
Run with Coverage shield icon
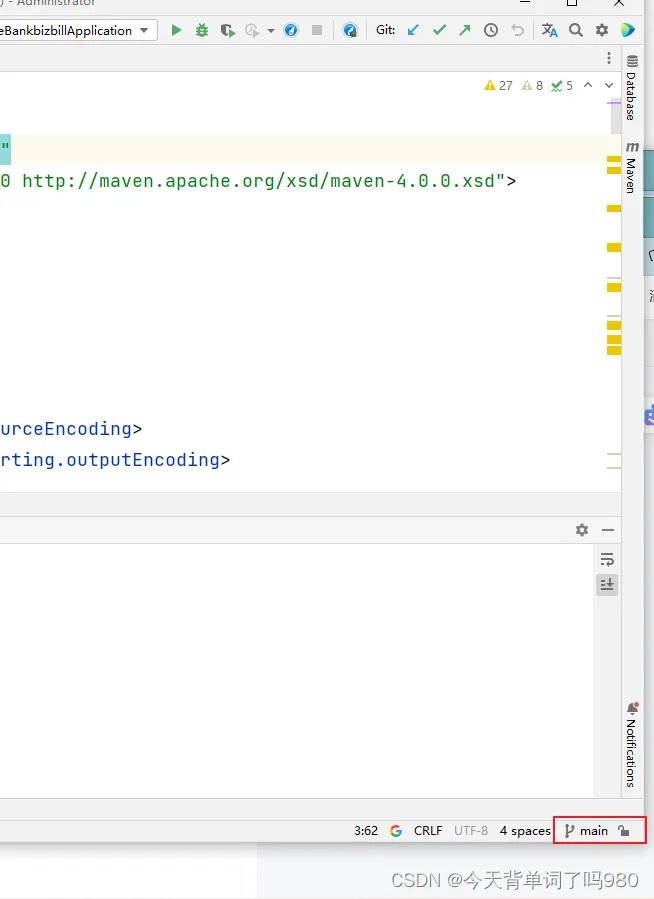228,30
